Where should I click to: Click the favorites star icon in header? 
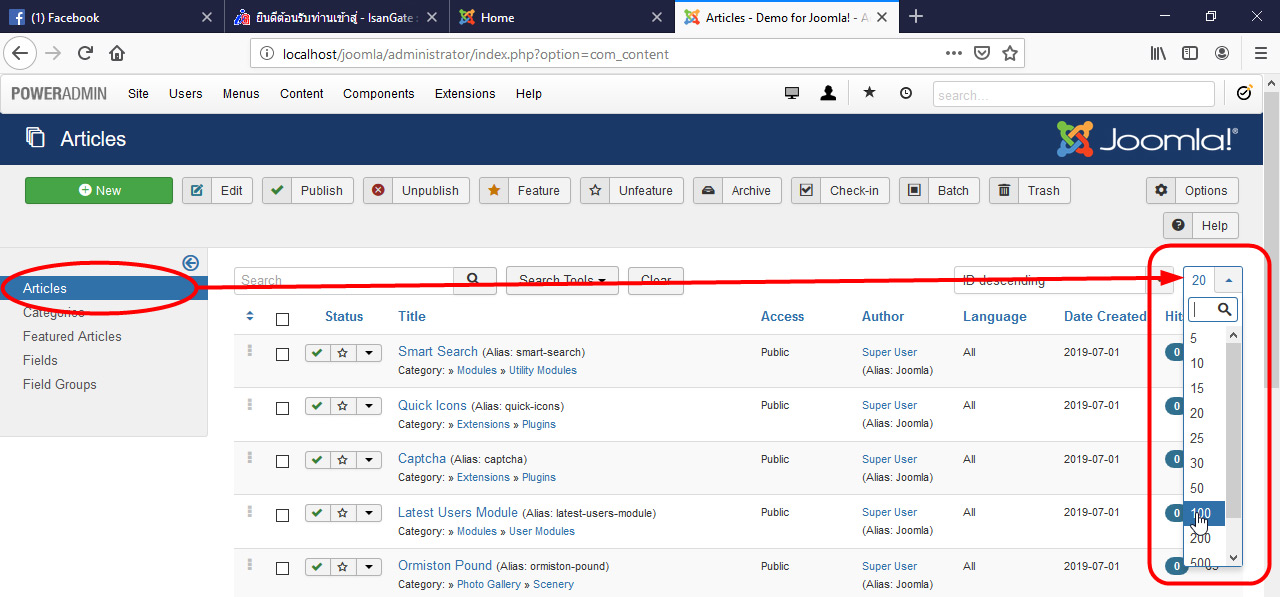tap(868, 92)
